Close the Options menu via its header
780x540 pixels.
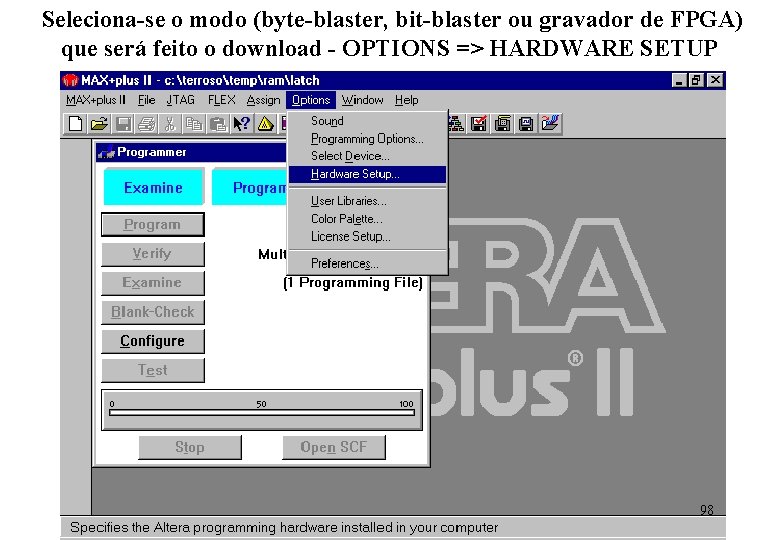click(x=311, y=100)
